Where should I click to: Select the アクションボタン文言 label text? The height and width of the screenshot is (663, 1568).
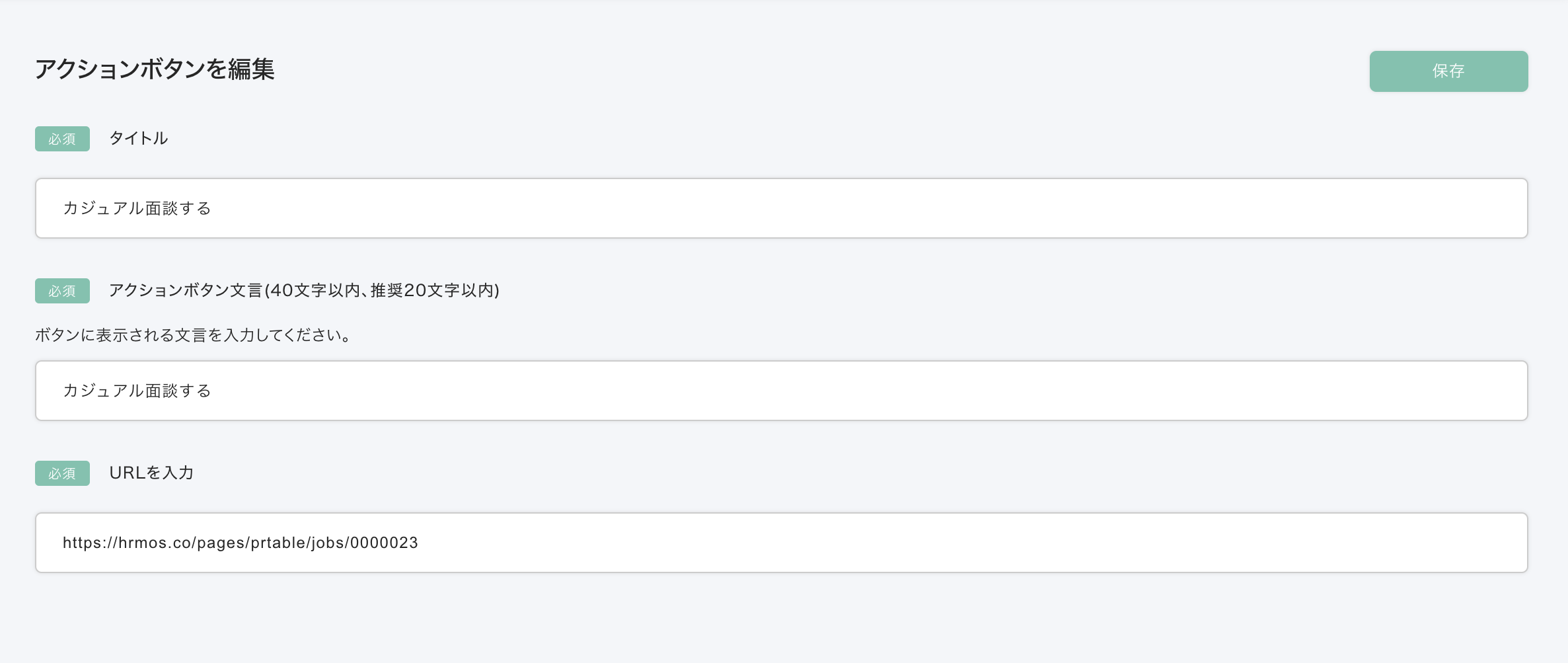coord(186,290)
